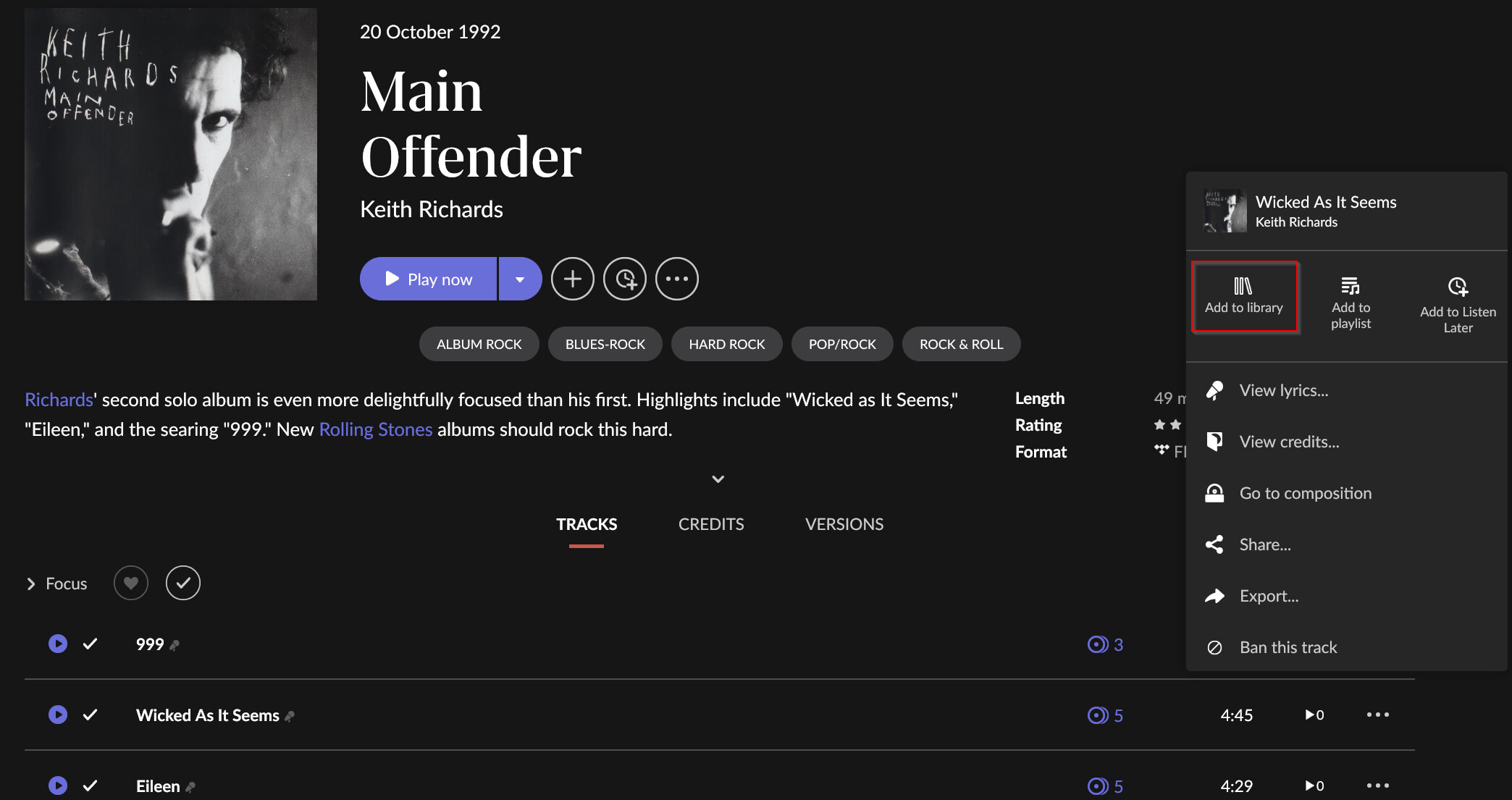Toggle the heart favorites filter

(x=131, y=583)
